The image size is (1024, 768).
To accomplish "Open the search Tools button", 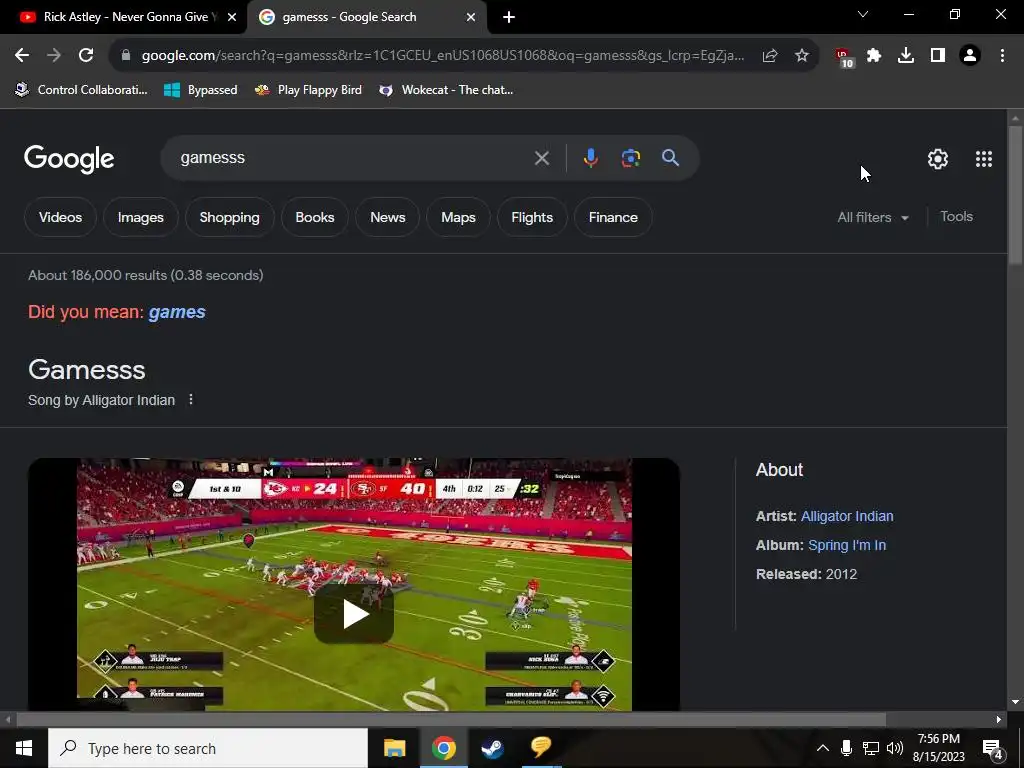I will tap(956, 217).
